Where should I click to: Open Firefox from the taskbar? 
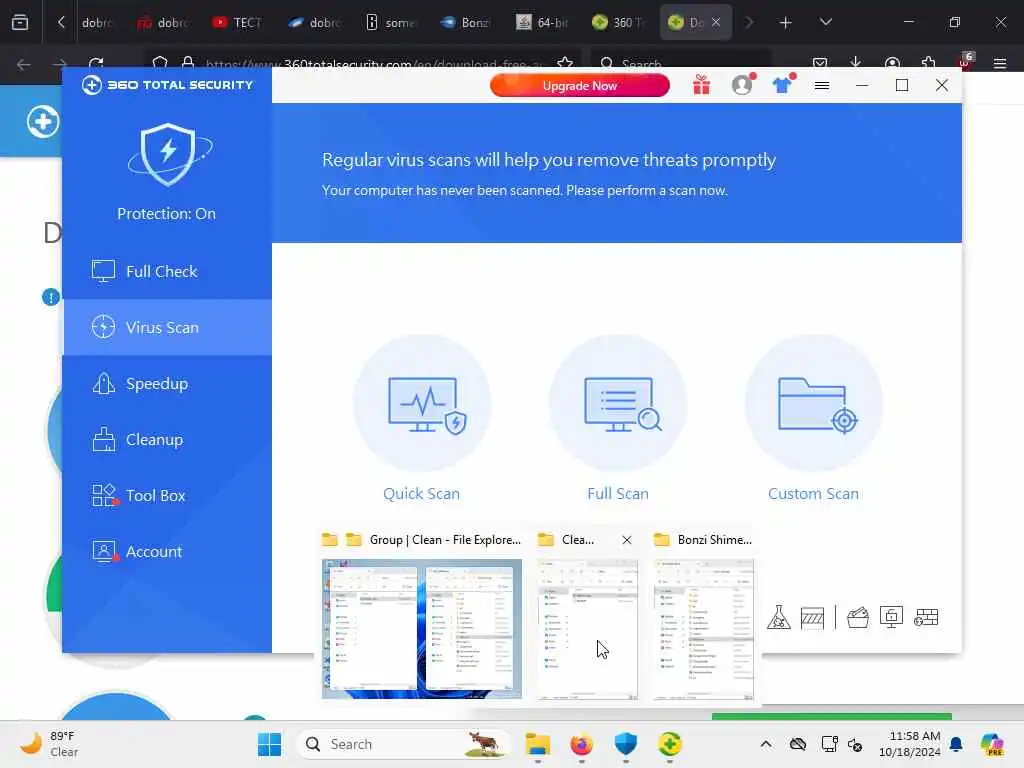pyautogui.click(x=581, y=744)
